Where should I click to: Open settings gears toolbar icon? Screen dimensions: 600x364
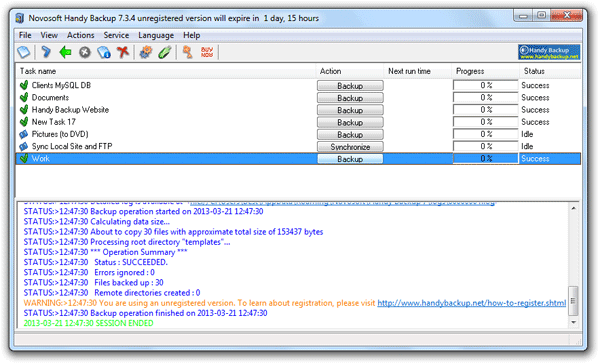(146, 52)
